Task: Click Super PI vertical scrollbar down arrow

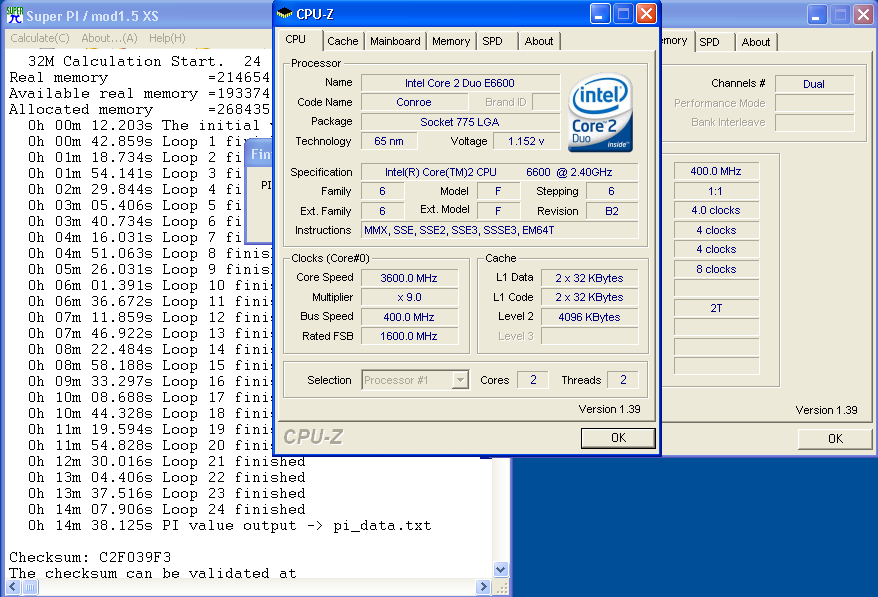Action: click(501, 570)
